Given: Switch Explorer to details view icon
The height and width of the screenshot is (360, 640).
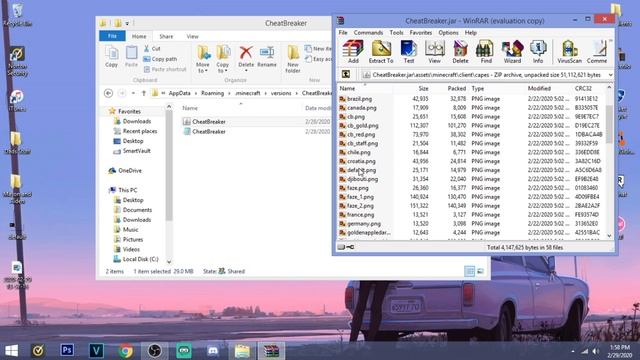Looking at the screenshot, I should pyautogui.click(x=469, y=271).
